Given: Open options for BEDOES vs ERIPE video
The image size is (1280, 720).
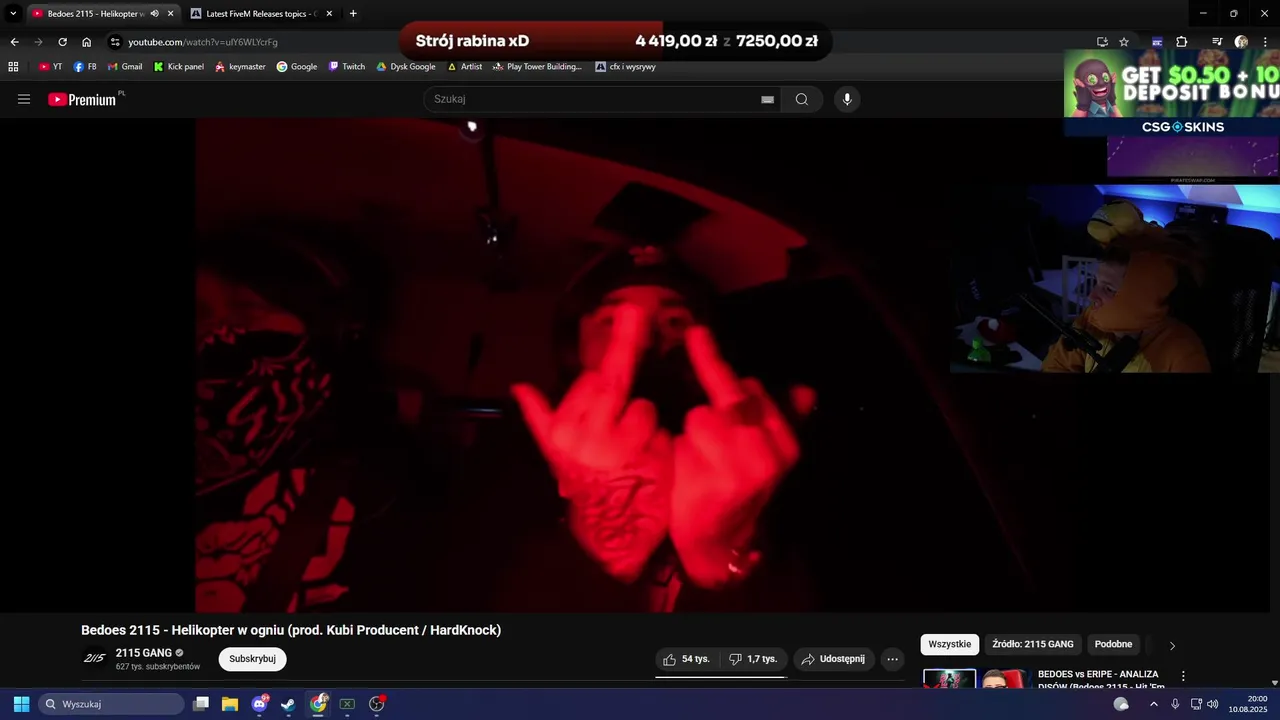Looking at the screenshot, I should 1183,676.
